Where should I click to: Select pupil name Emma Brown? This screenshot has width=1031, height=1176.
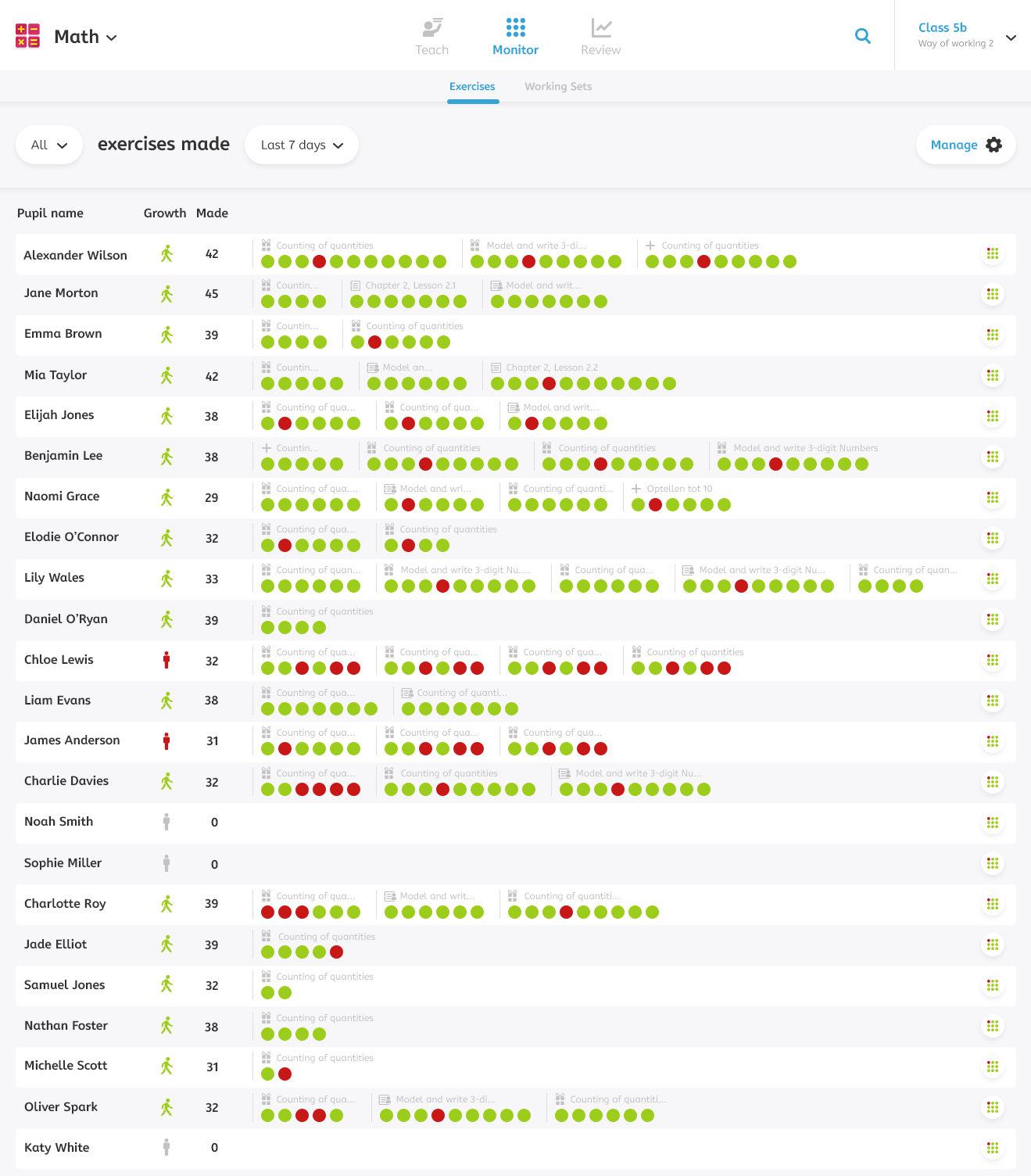[x=63, y=334]
